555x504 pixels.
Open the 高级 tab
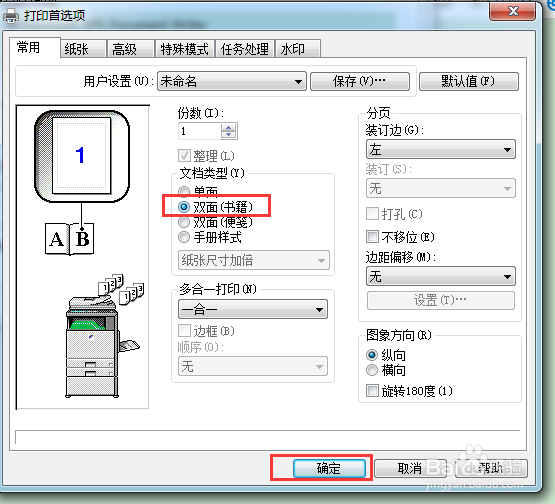131,49
